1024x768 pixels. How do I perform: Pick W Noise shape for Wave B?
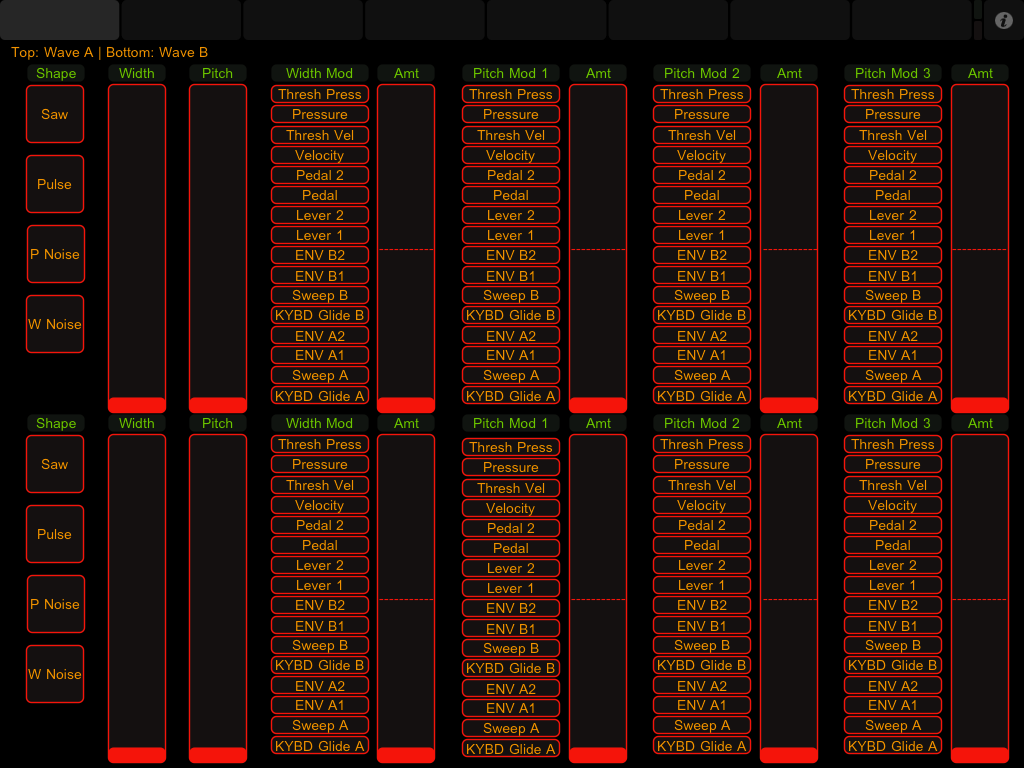point(55,674)
